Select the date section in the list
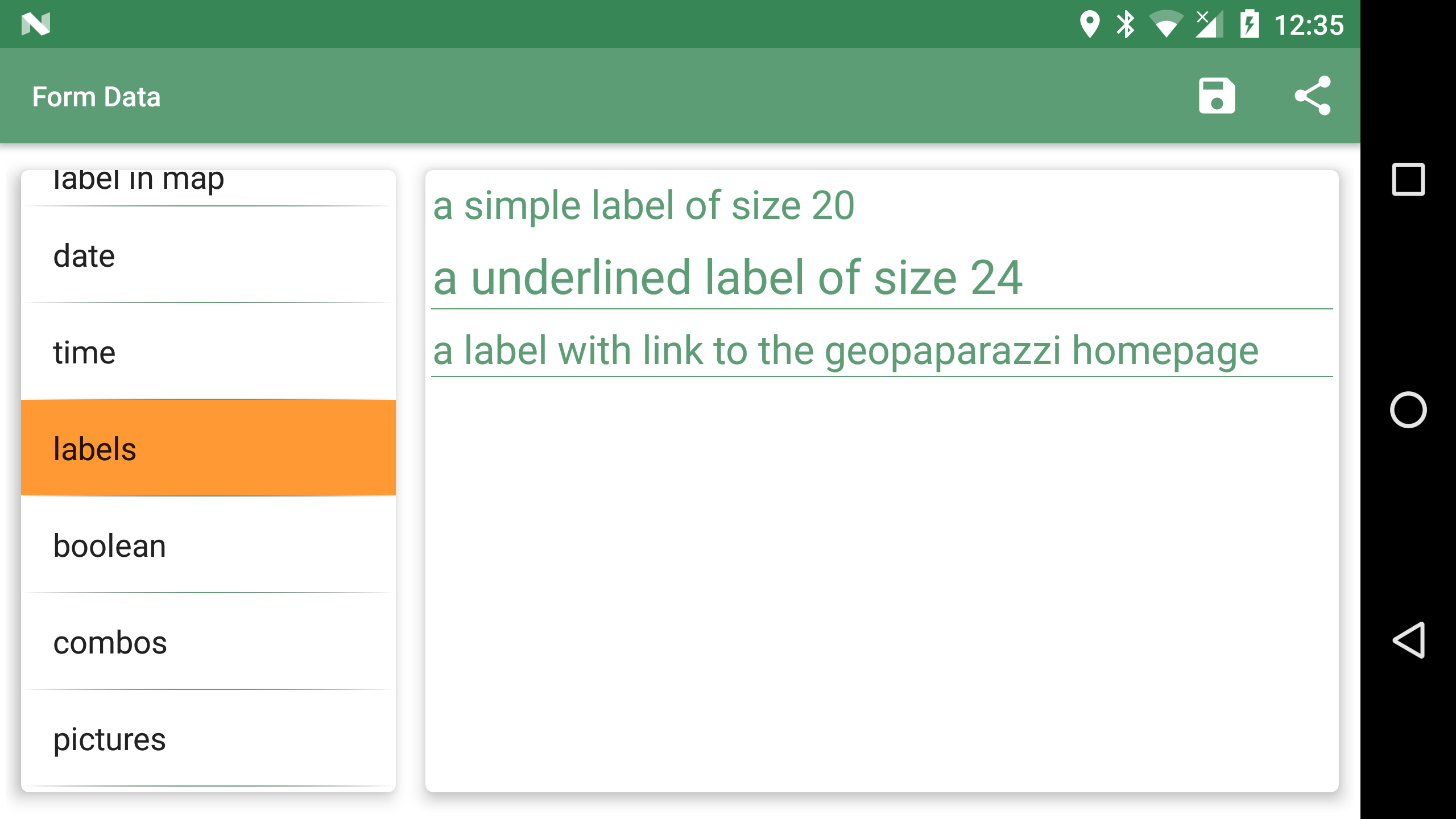 pyautogui.click(x=208, y=255)
